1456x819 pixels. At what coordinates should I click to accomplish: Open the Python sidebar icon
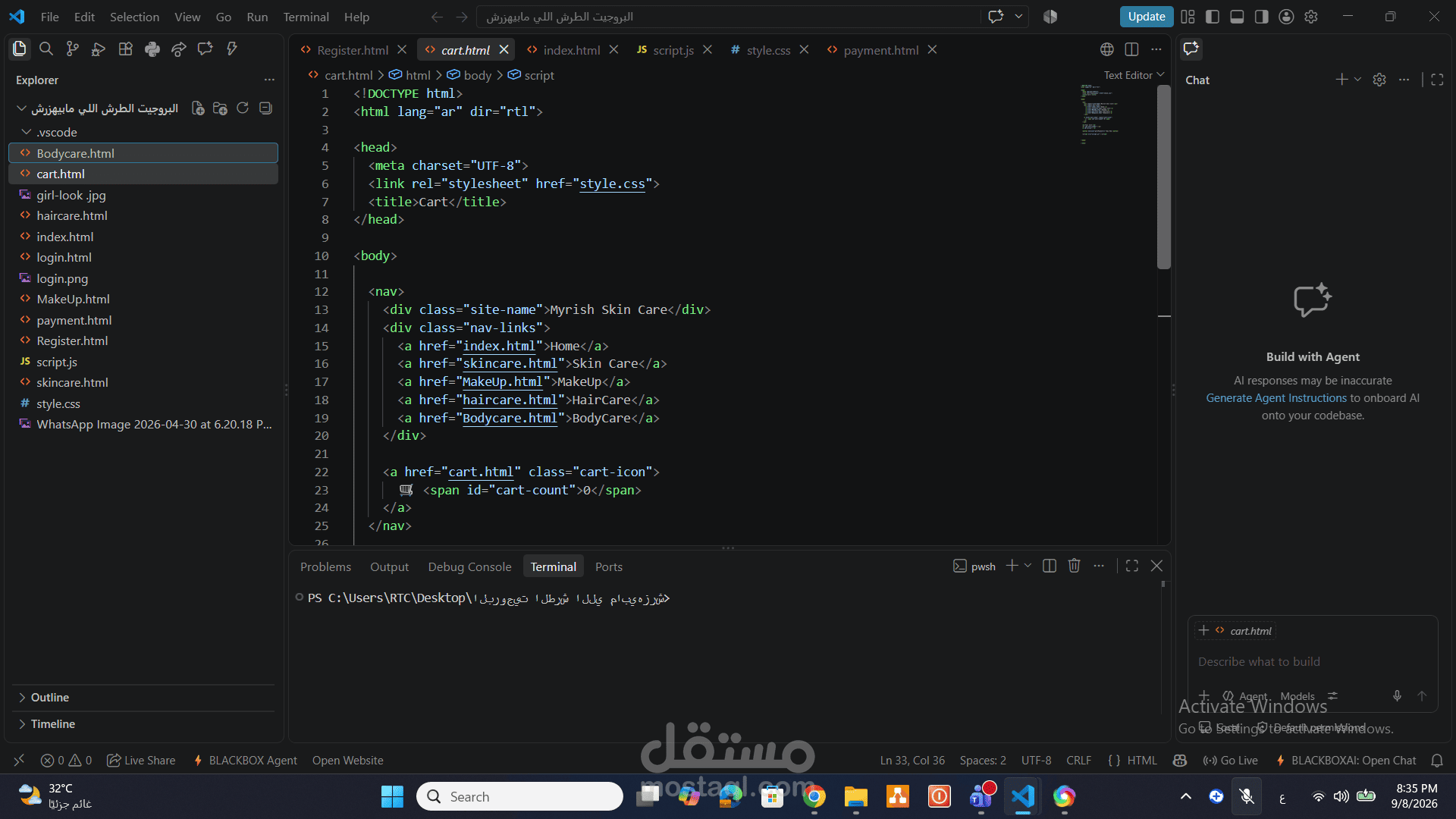152,49
